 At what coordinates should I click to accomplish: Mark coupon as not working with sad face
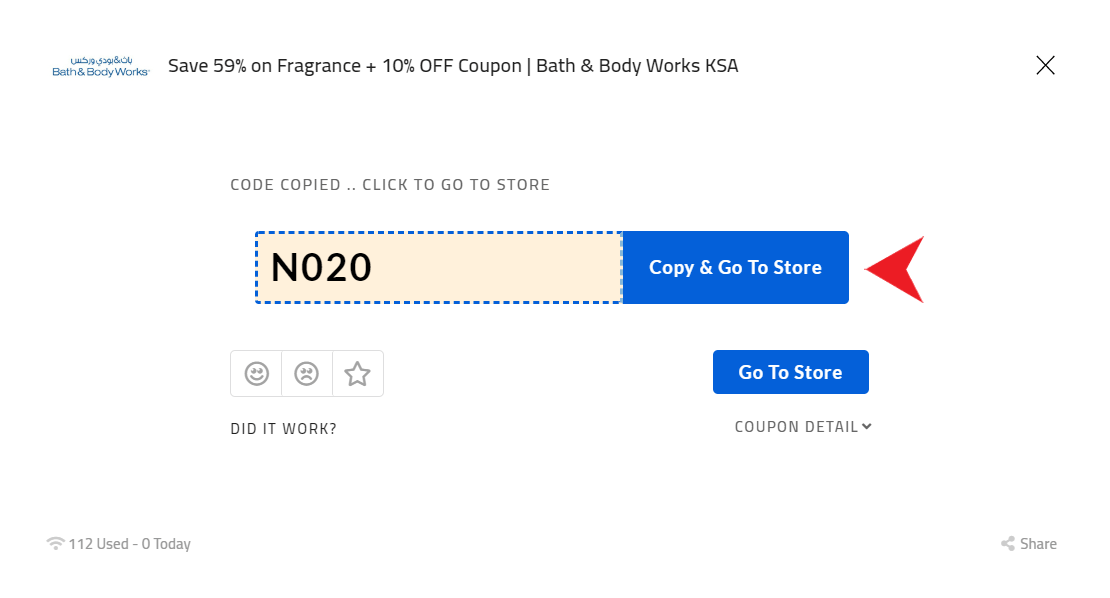click(307, 374)
